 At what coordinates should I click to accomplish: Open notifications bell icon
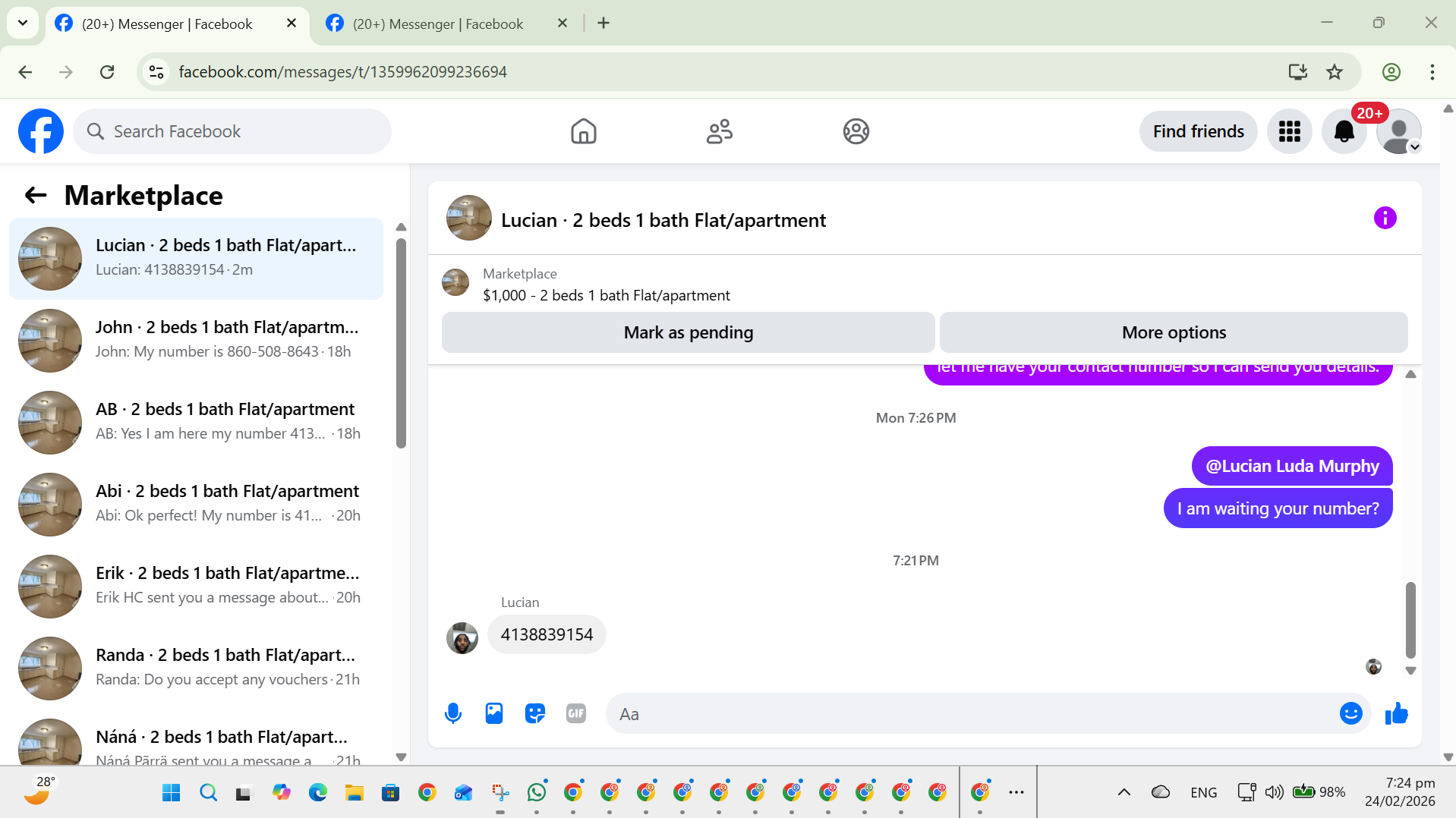(1344, 131)
